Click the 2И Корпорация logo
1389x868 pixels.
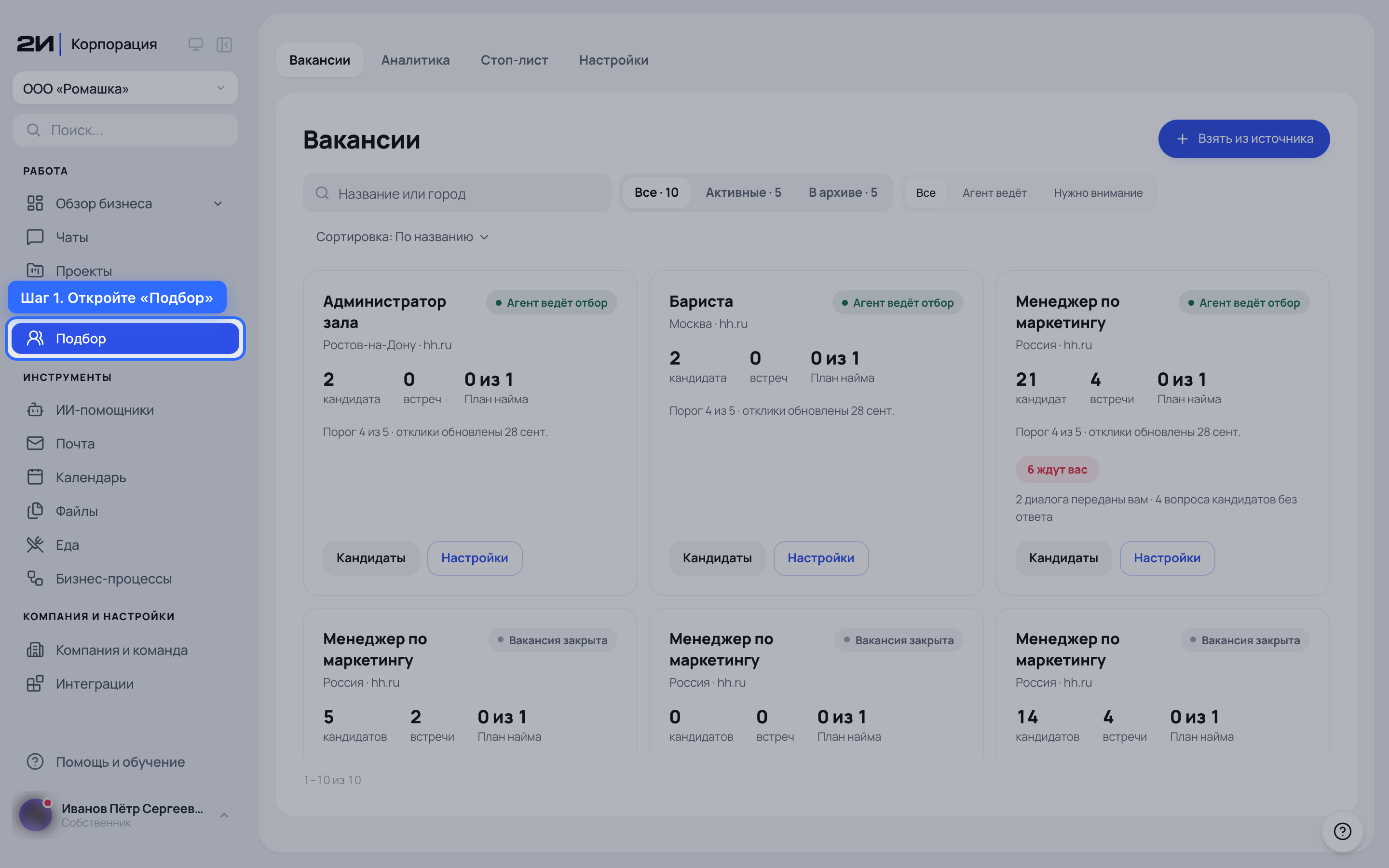[87, 44]
